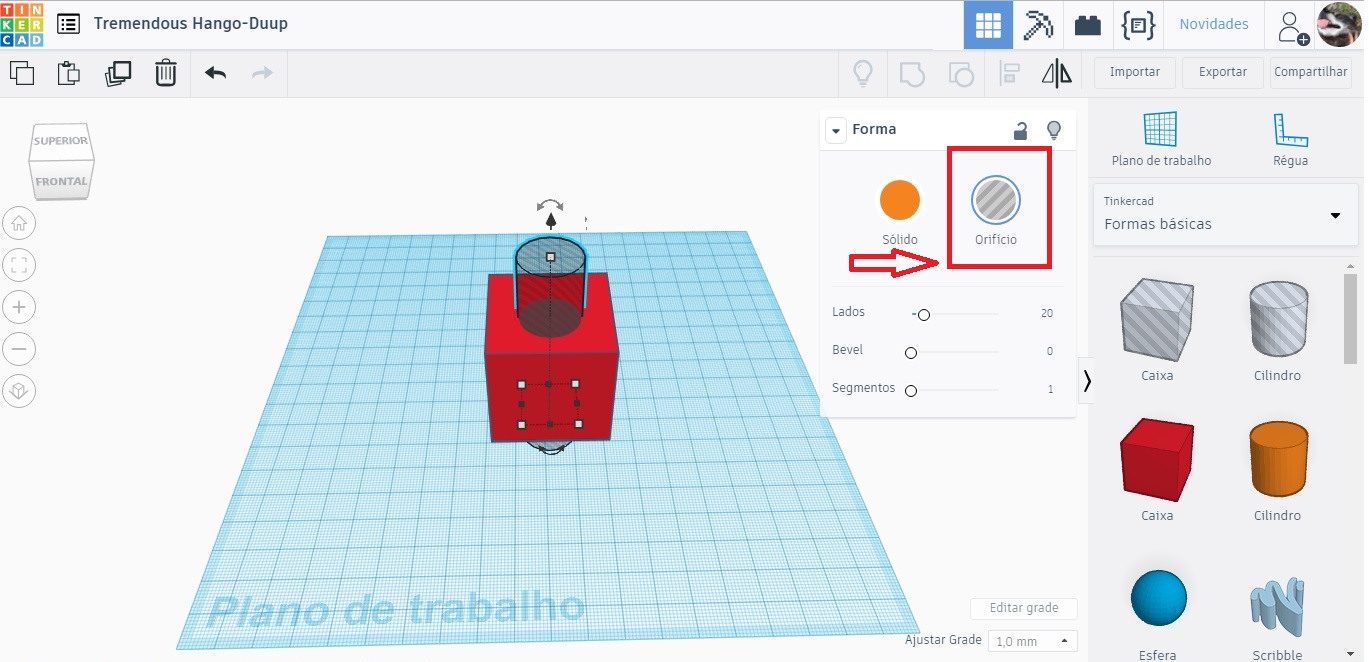Open Novidades

[1213, 25]
